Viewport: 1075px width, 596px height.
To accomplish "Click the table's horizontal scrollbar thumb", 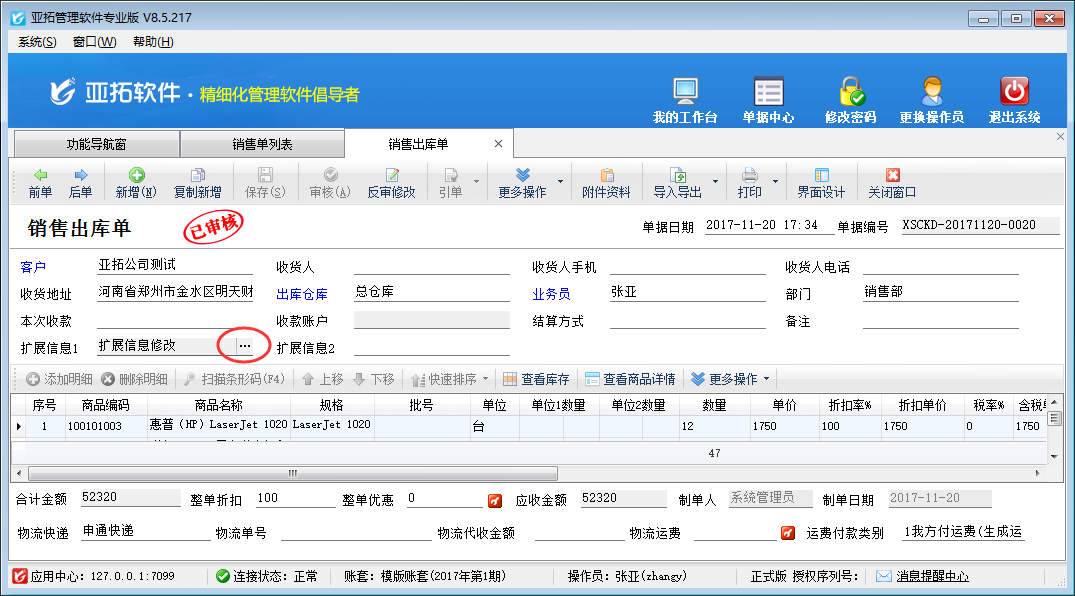I will click(292, 473).
